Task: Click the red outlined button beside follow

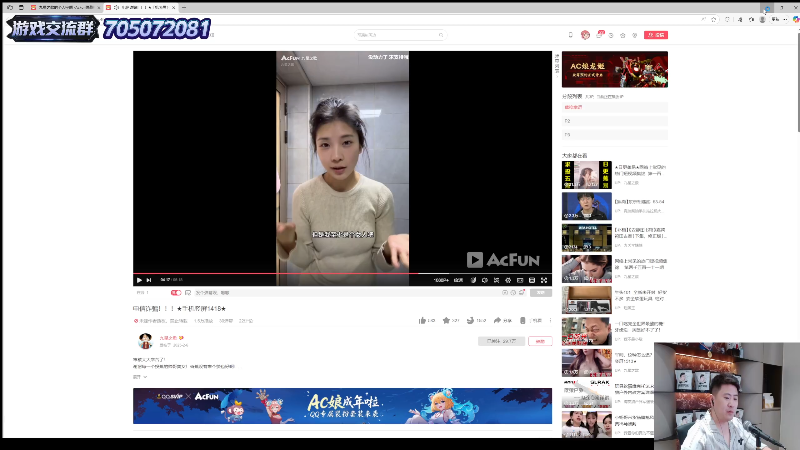Action: (540, 341)
